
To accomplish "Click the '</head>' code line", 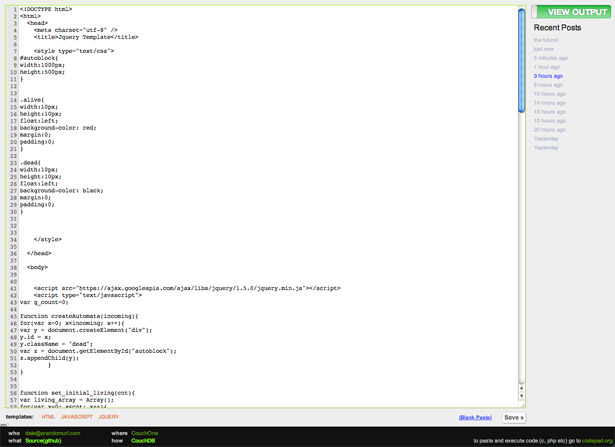I will [39, 253].
